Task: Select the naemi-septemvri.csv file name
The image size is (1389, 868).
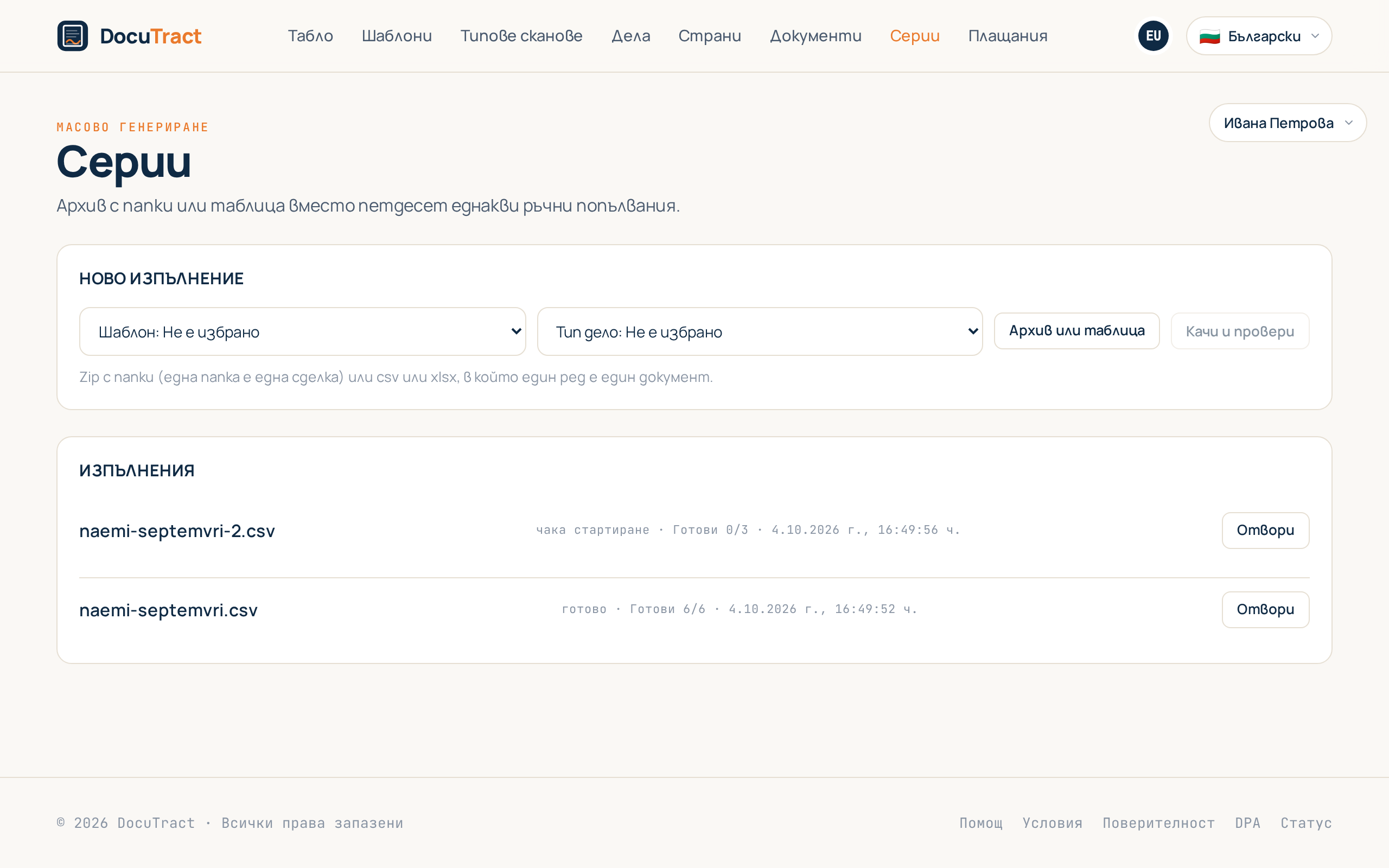Action: 168,610
